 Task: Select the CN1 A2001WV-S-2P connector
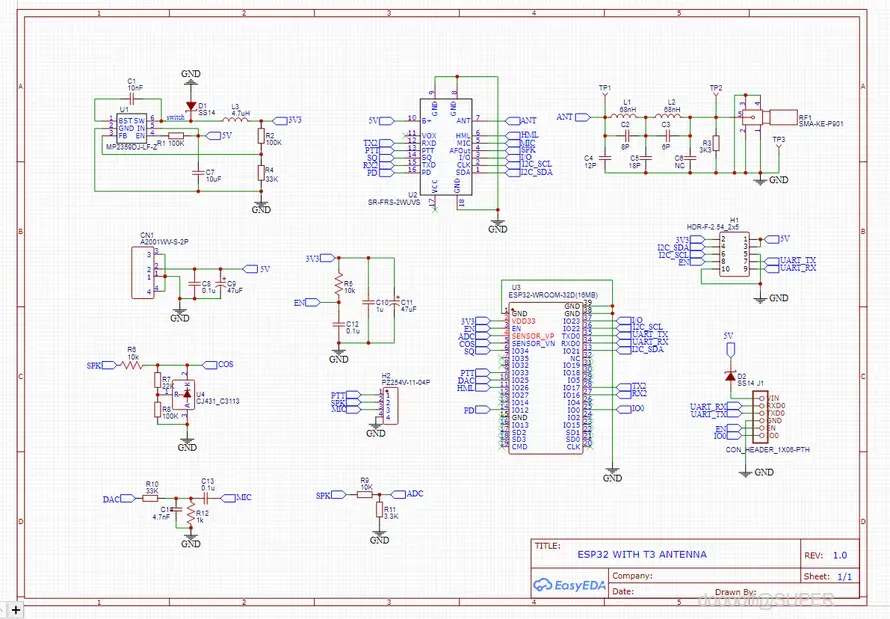point(143,272)
